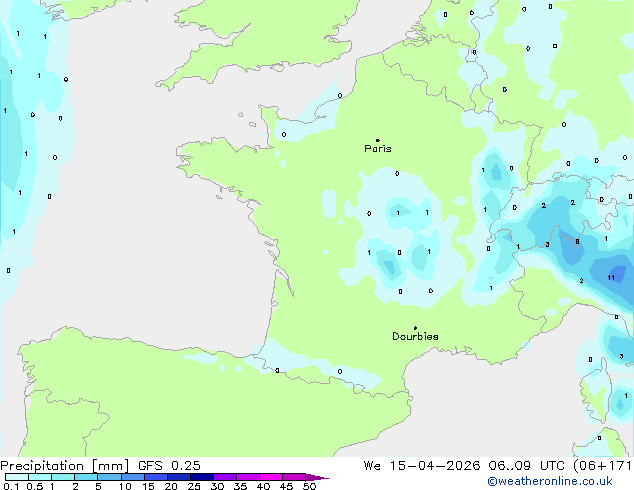The height and width of the screenshot is (490, 634).
Task: Click the We 15-04-2026 date text
Action: 422,466
